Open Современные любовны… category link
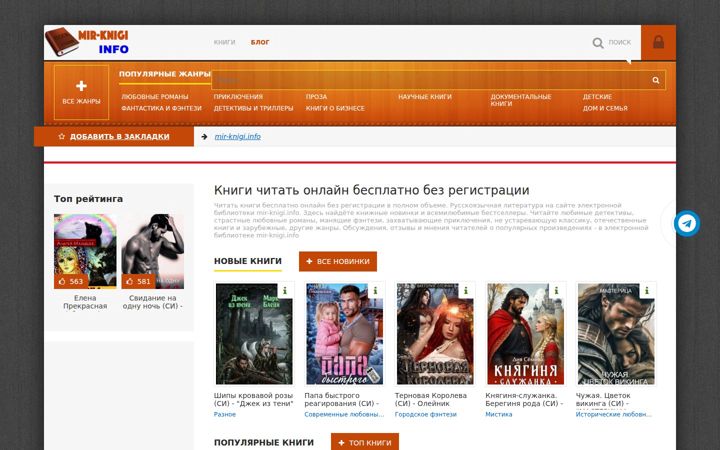The width and height of the screenshot is (720, 450). tap(344, 414)
